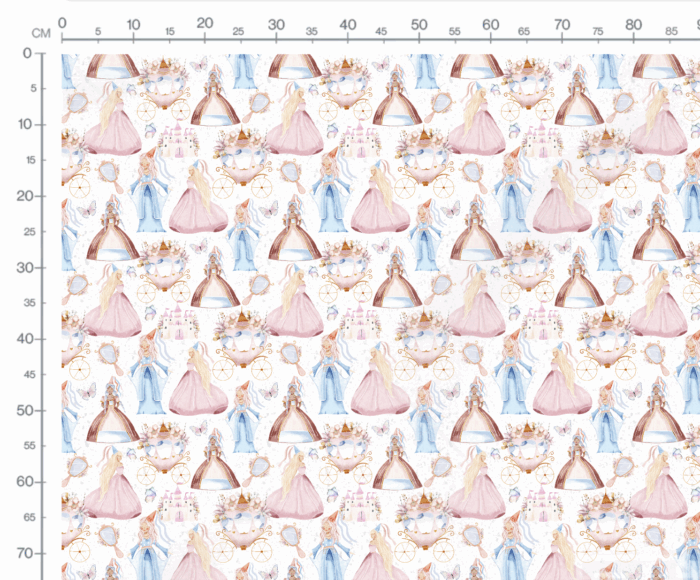Click the 30 mark on the horizontal ruler
This screenshot has width=700, height=580.
tap(276, 25)
